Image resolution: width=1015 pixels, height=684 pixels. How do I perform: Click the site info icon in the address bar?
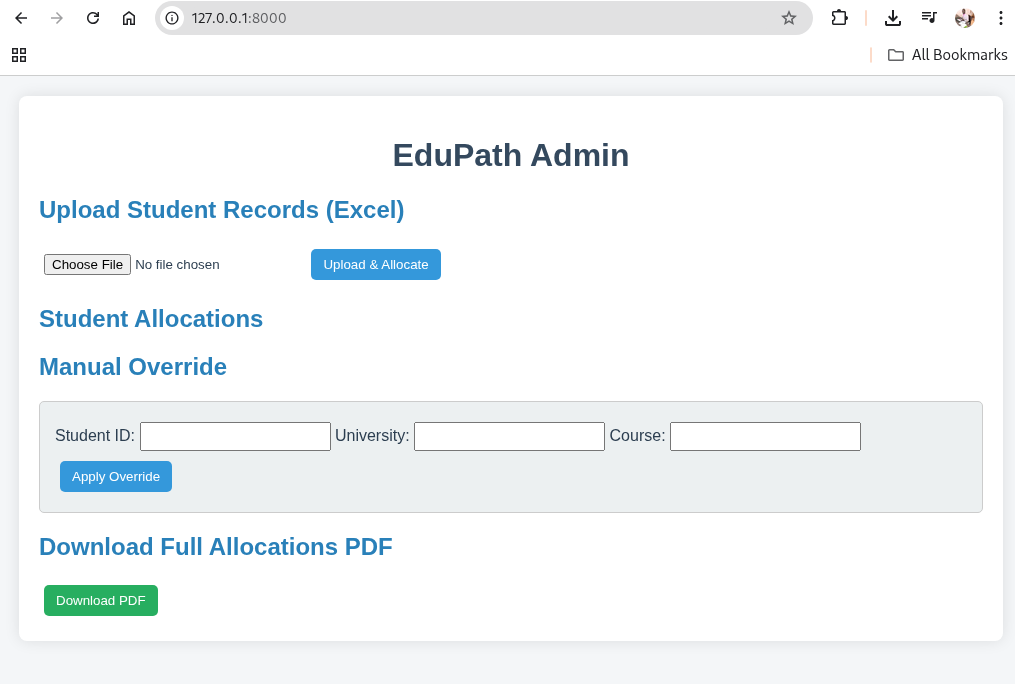[x=174, y=17]
